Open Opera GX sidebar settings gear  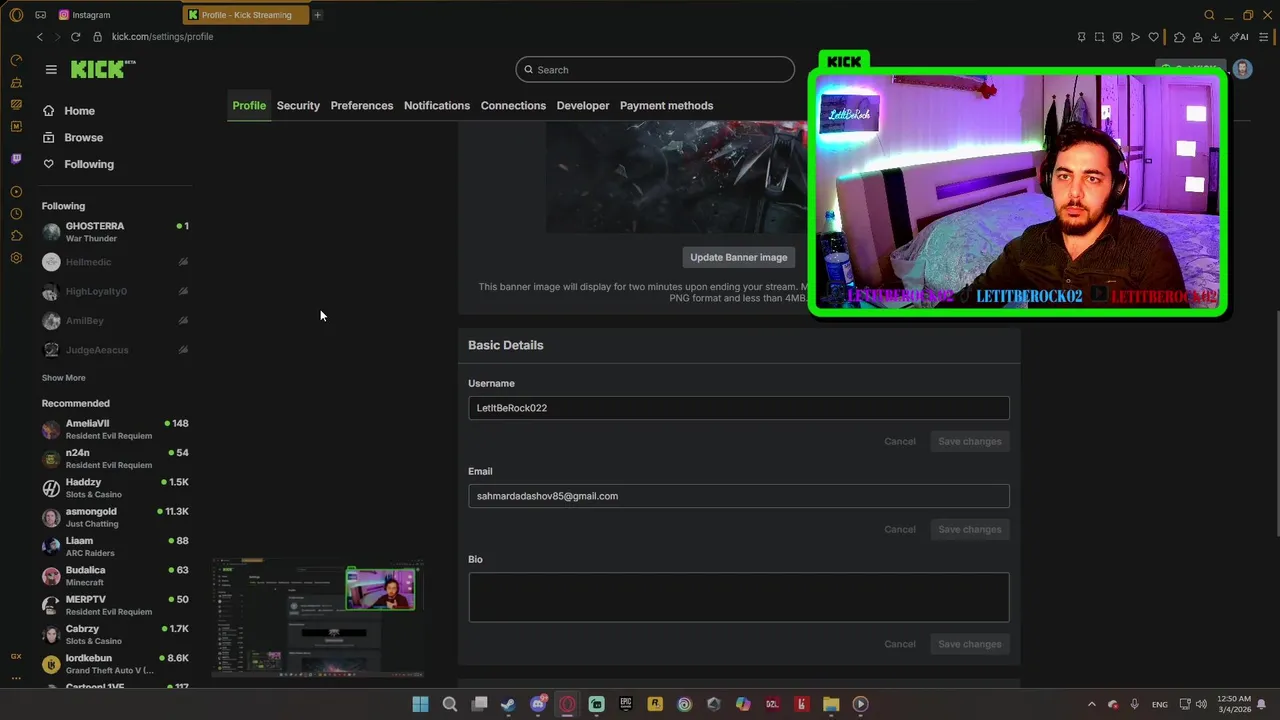coord(16,258)
